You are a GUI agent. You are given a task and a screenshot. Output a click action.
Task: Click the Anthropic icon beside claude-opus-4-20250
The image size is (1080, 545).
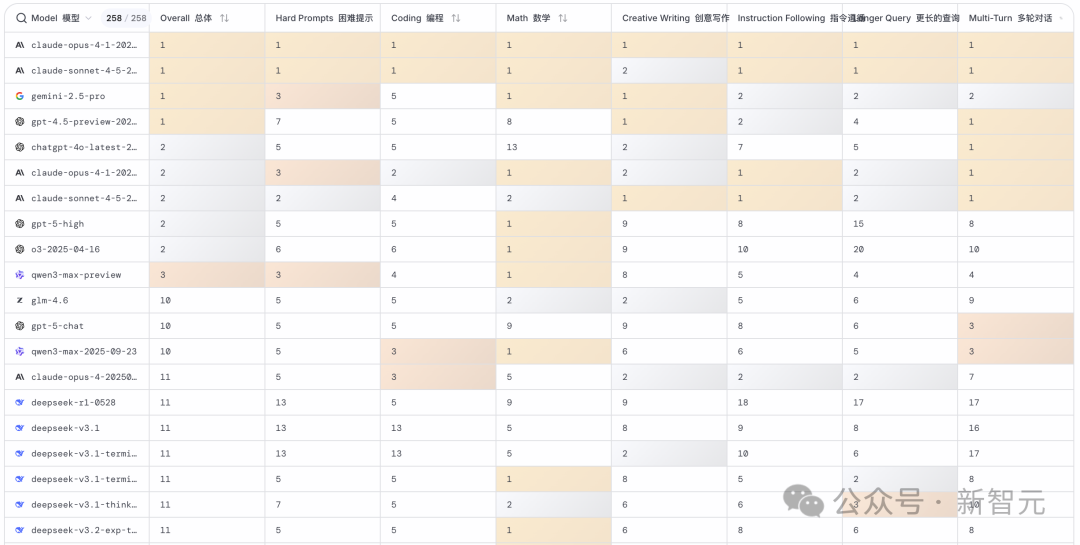[20, 377]
